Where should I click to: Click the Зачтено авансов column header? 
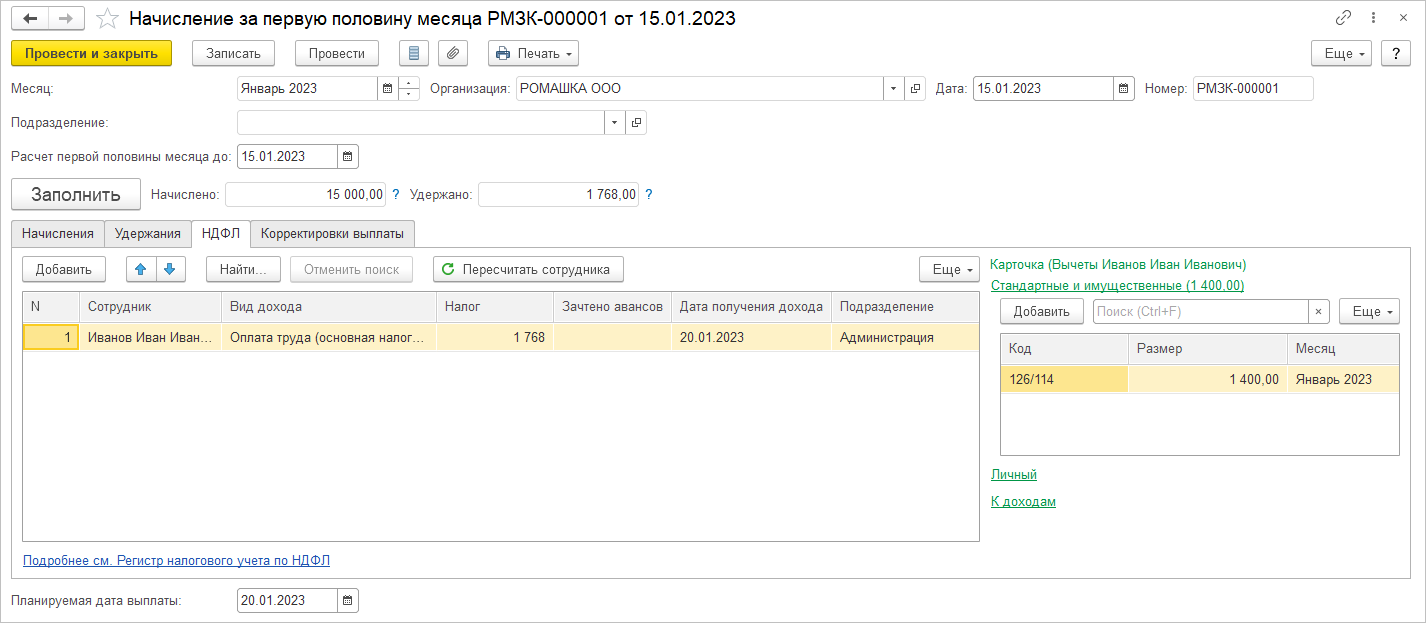pyautogui.click(x=612, y=307)
